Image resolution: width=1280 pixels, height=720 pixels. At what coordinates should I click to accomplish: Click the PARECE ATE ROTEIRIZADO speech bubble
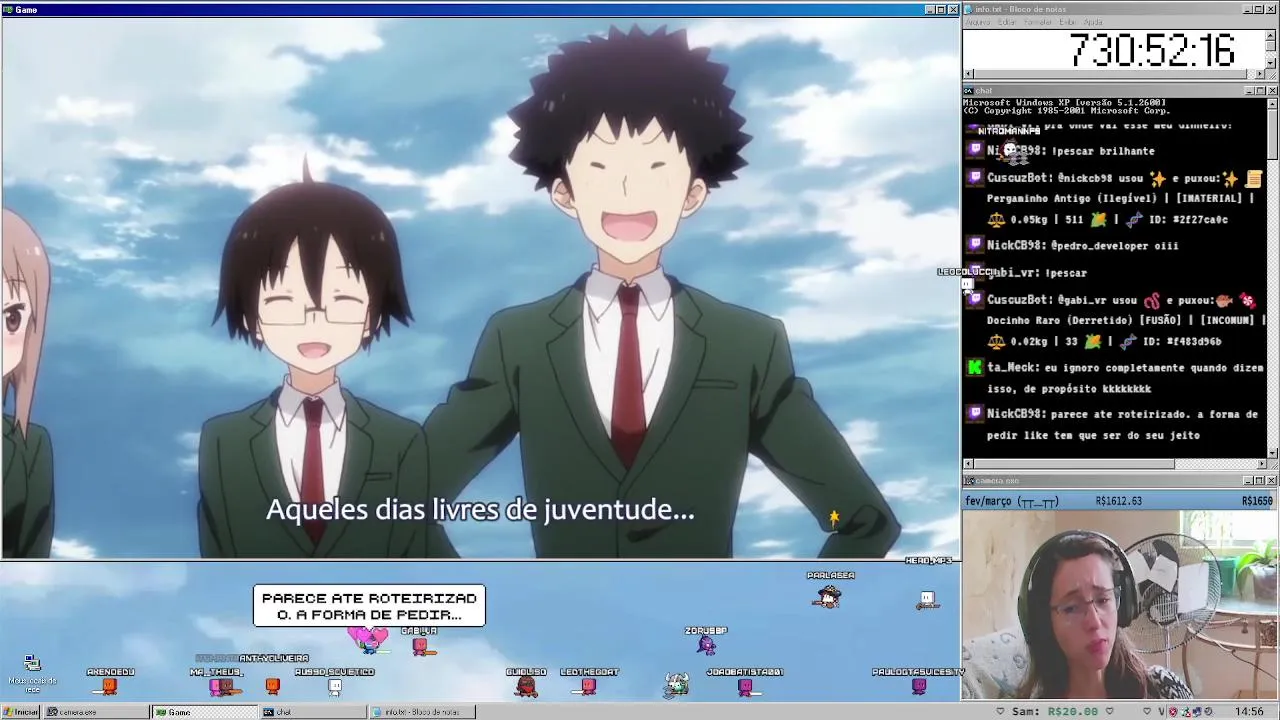pyautogui.click(x=369, y=606)
